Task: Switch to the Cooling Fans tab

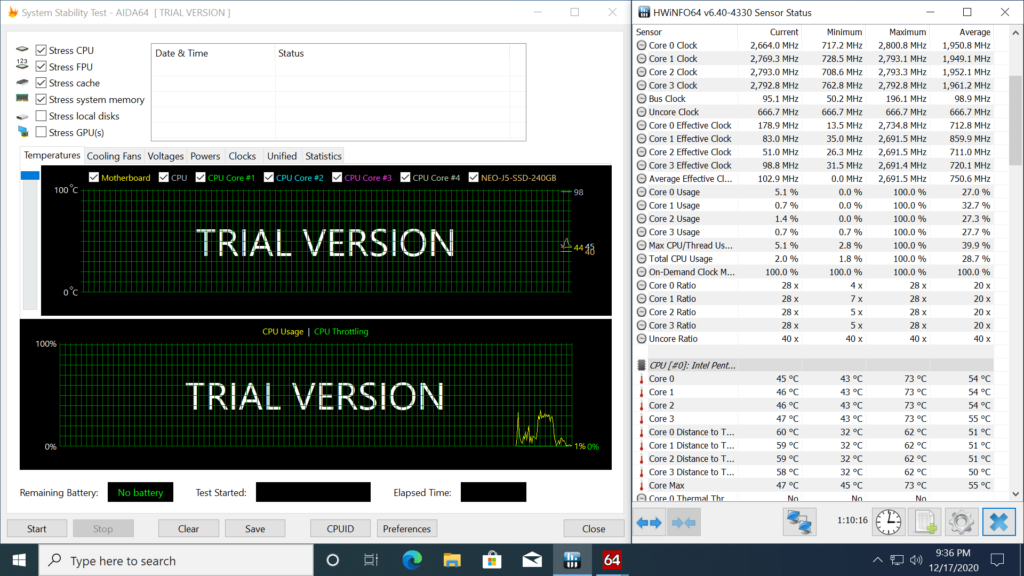Action: [113, 156]
